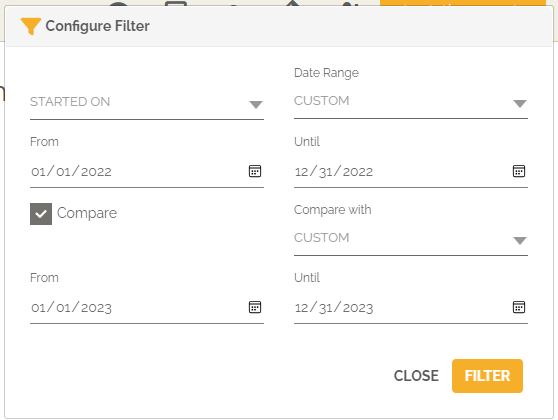
Task: Apply settings with the FILTER button
Action: pos(487,376)
